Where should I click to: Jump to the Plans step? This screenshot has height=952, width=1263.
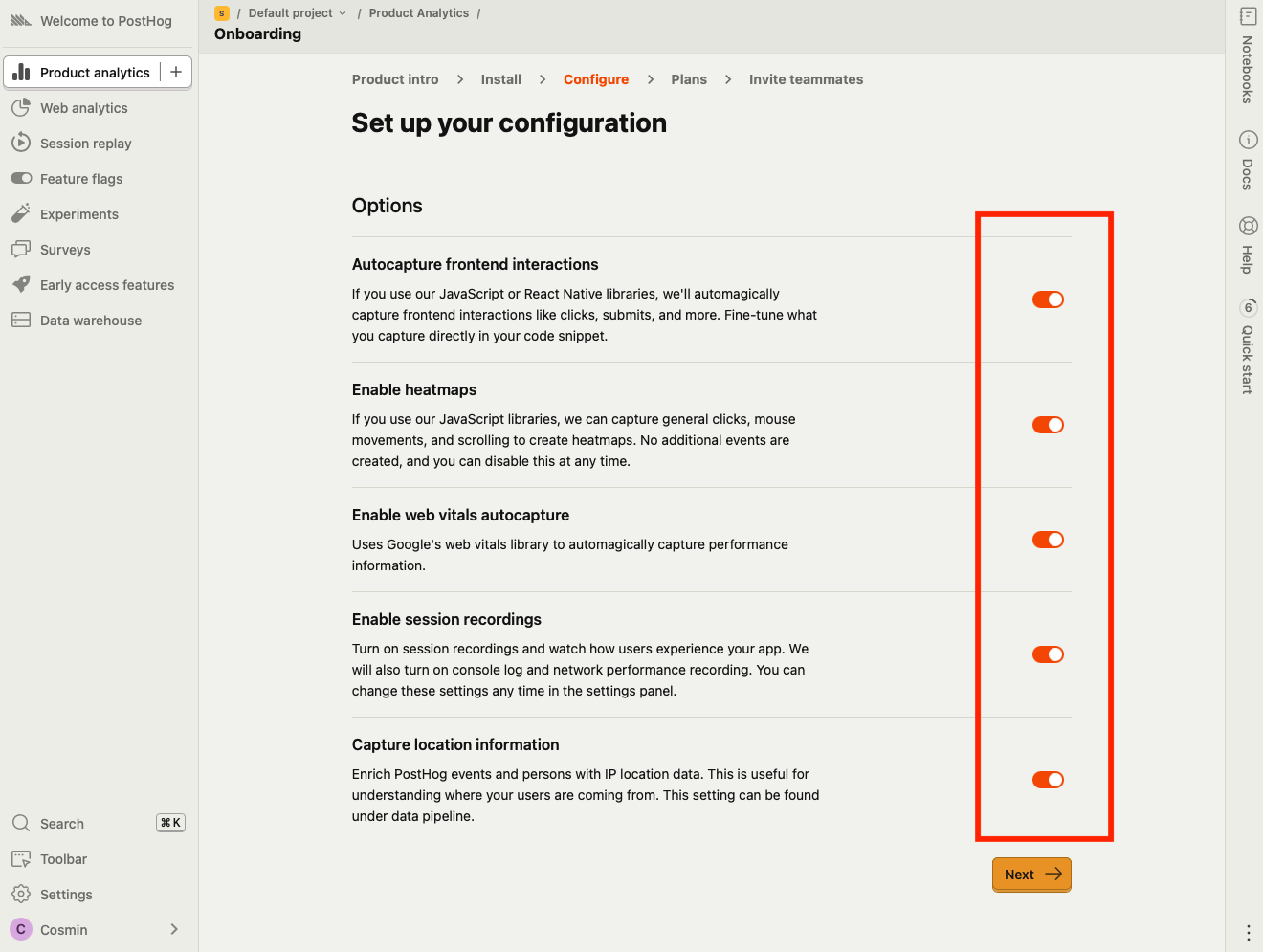tap(689, 79)
